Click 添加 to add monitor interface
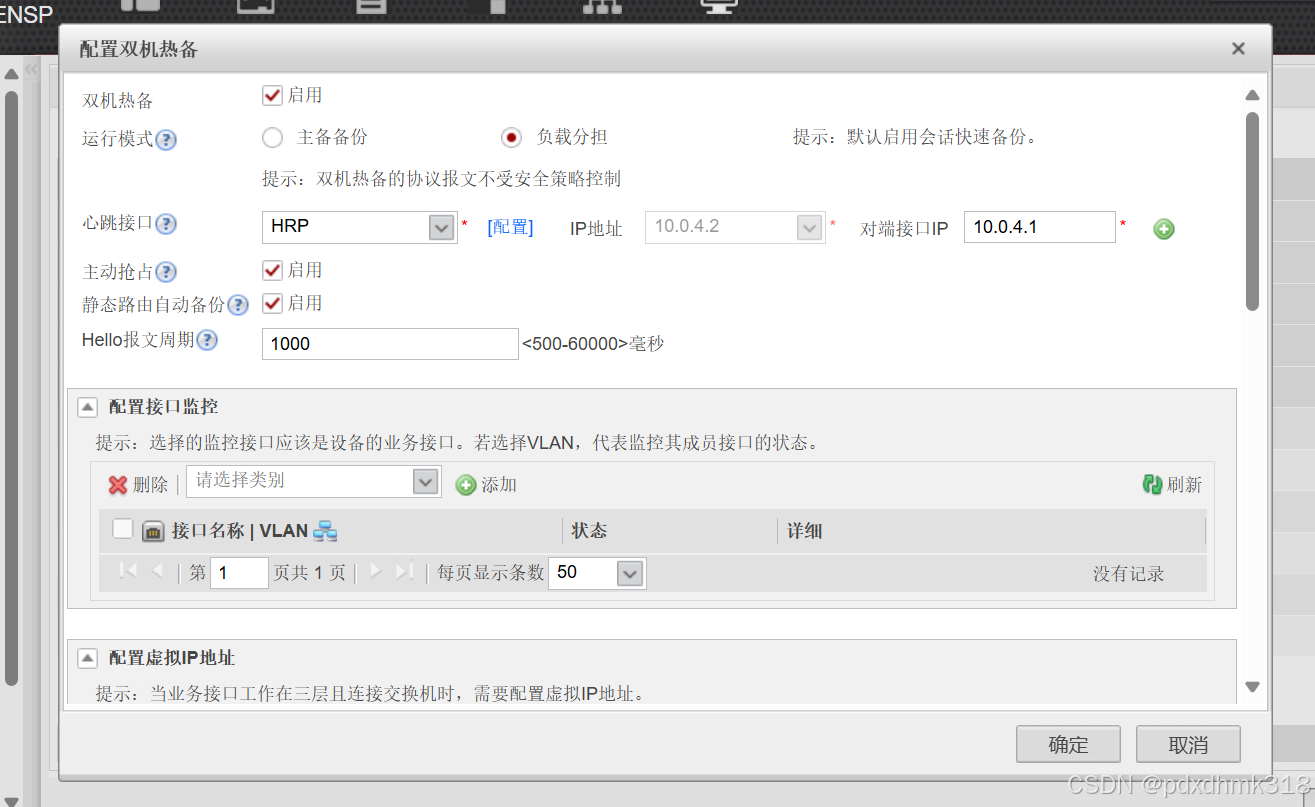The image size is (1315, 807). [x=486, y=485]
